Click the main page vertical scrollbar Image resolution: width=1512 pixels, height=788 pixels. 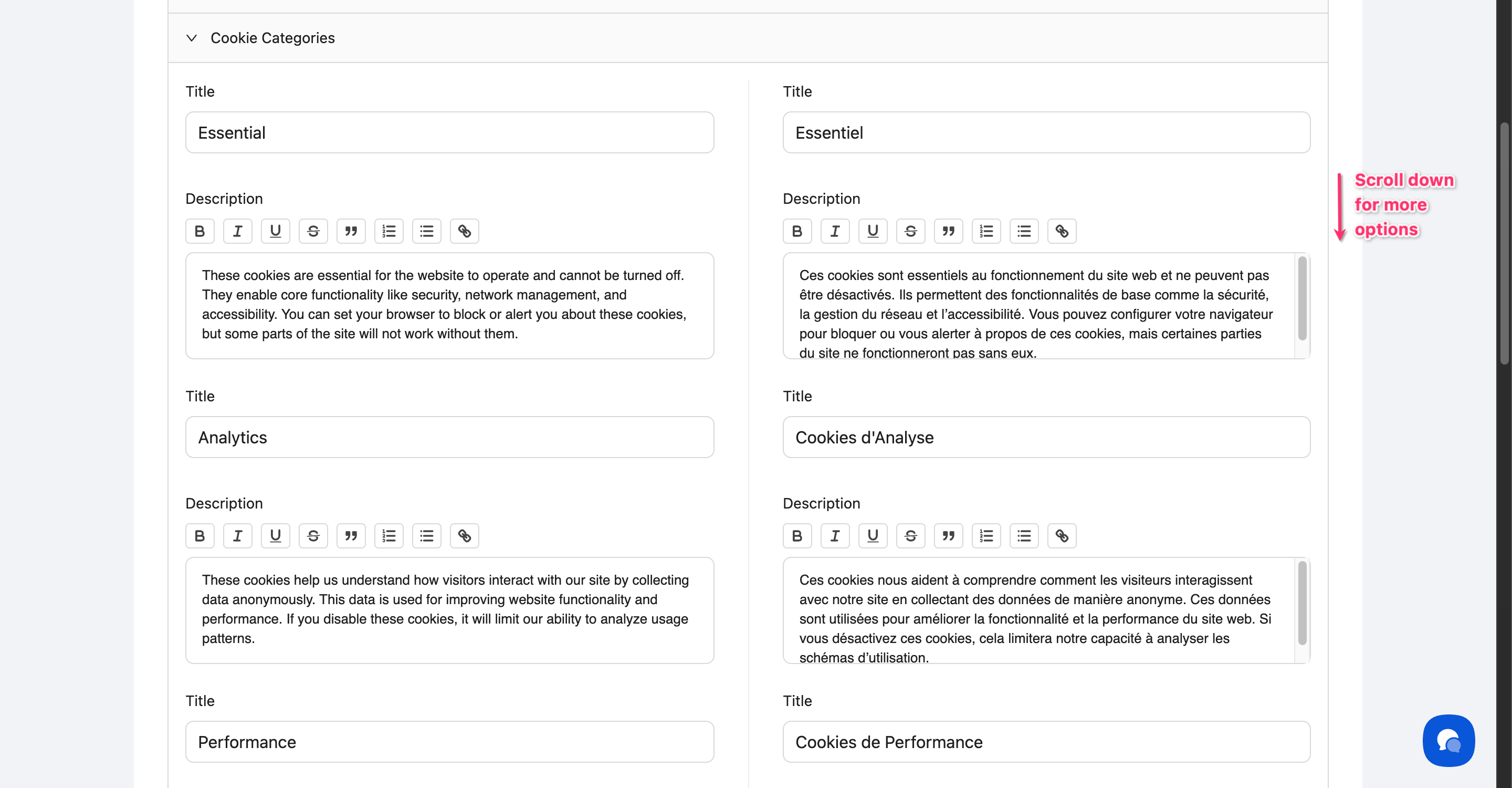(1504, 243)
